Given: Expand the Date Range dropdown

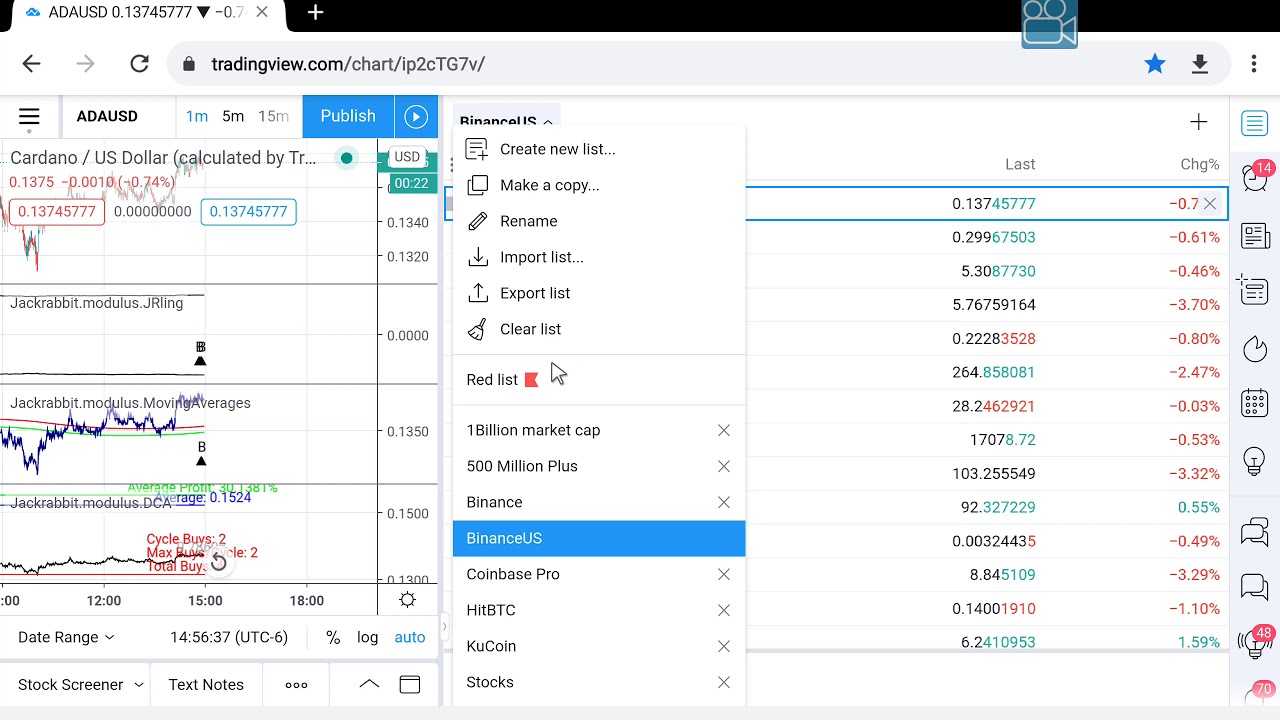Looking at the screenshot, I should 66,637.
